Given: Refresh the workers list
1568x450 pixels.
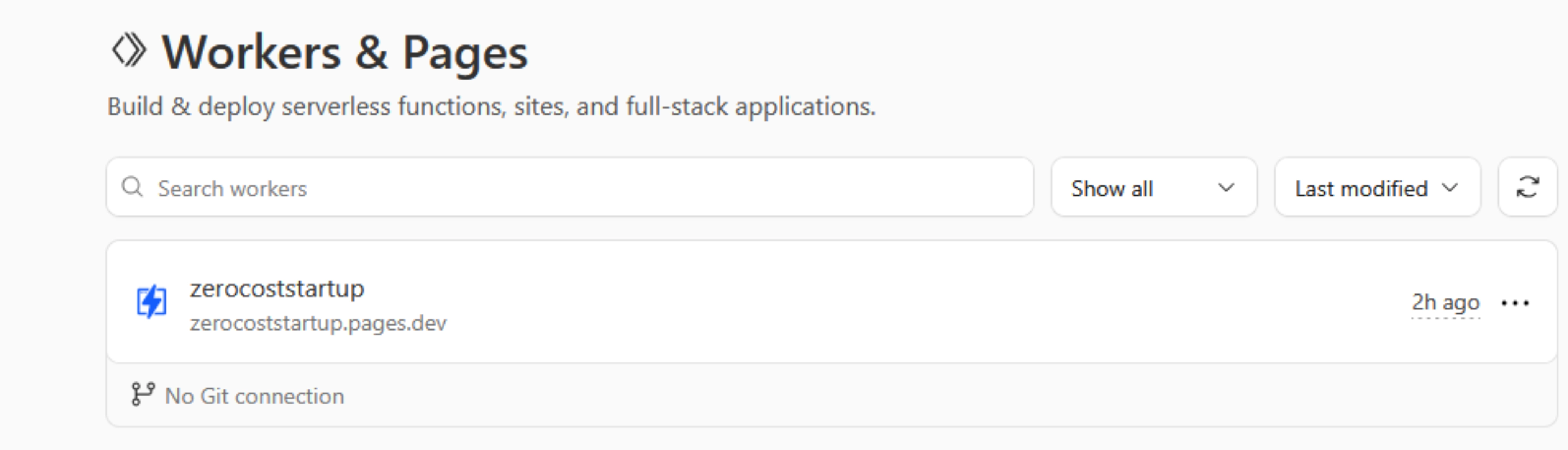Looking at the screenshot, I should point(1527,187).
